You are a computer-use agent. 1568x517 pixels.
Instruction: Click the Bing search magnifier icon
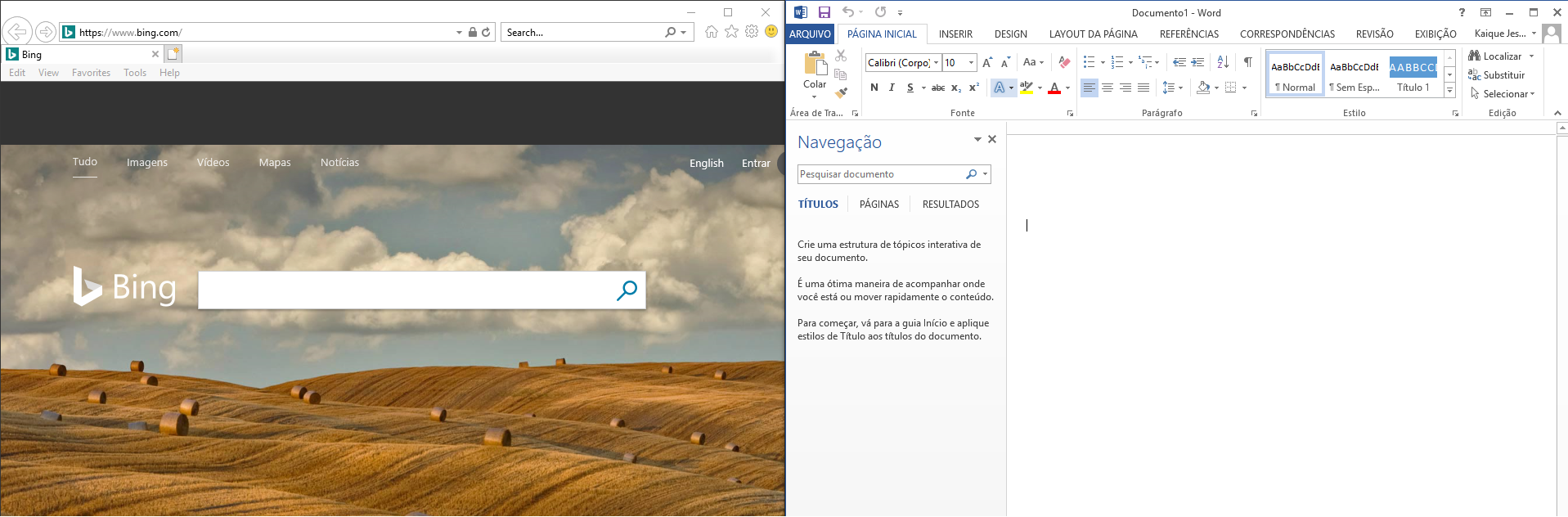(627, 290)
